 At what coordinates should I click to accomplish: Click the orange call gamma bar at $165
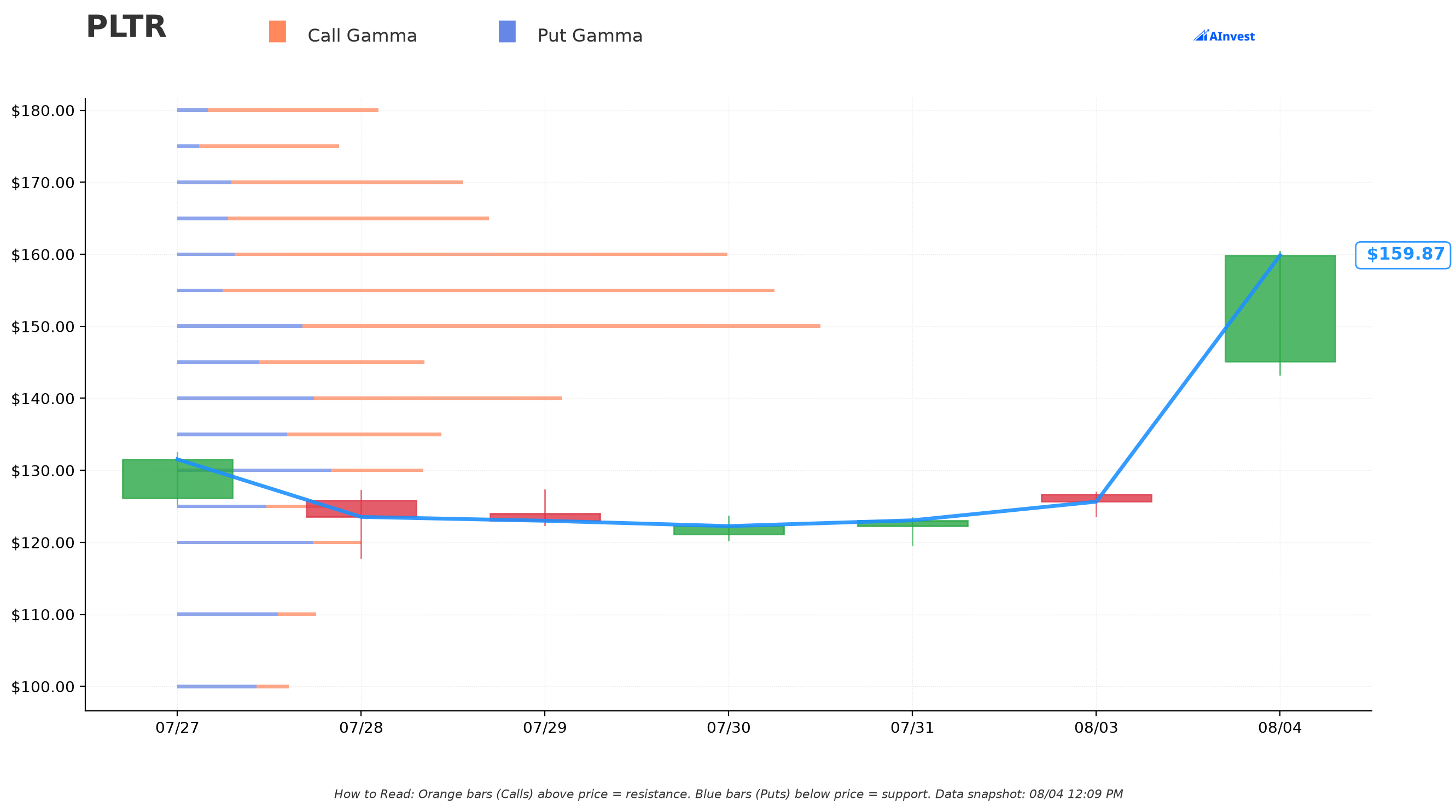358,219
